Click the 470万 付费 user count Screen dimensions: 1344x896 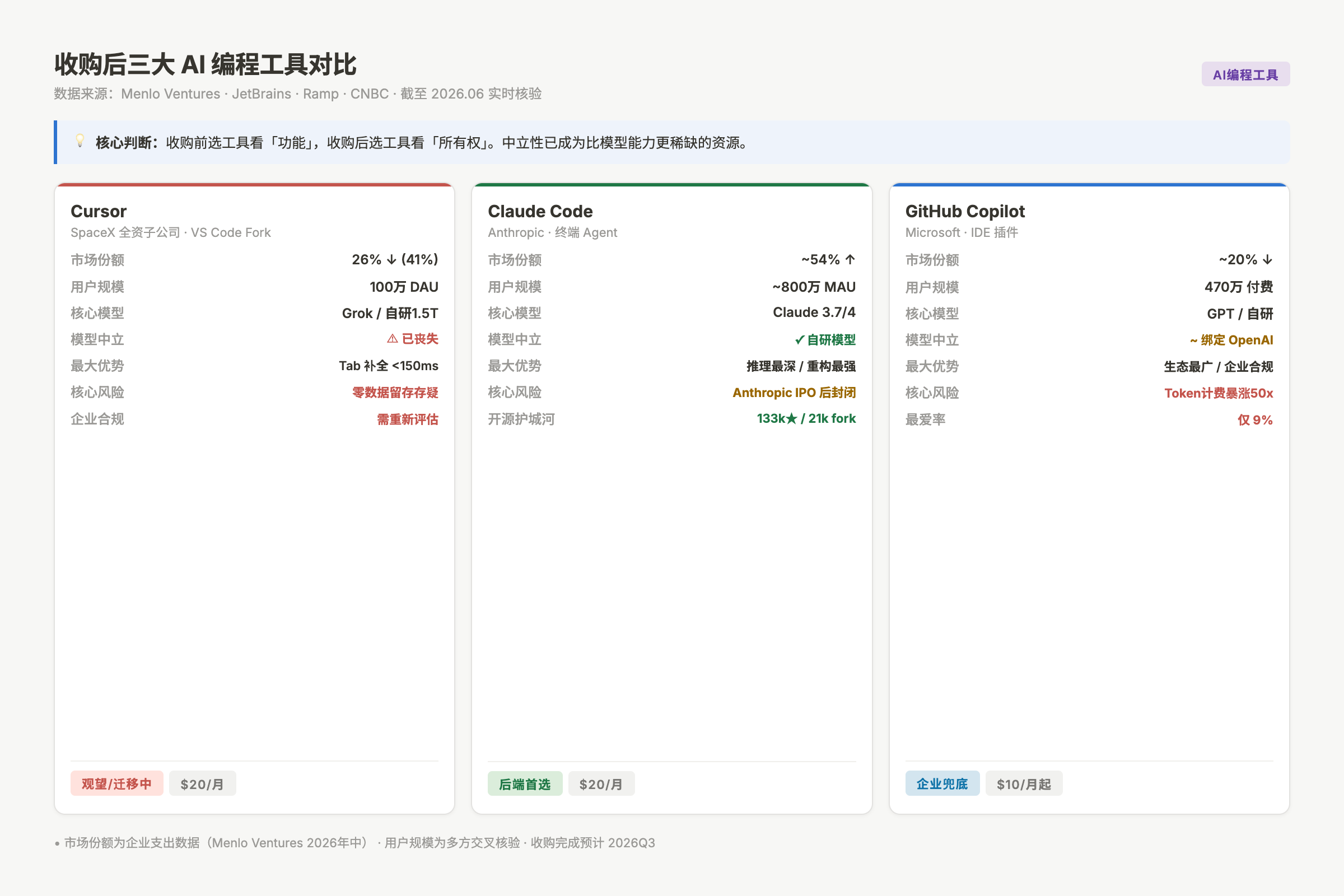(x=1239, y=287)
